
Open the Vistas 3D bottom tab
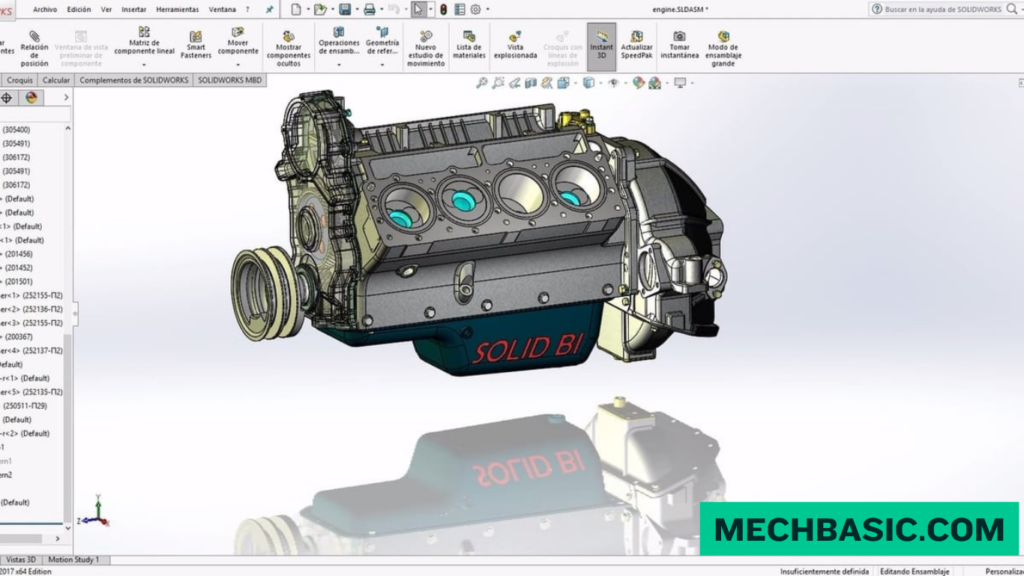21,560
